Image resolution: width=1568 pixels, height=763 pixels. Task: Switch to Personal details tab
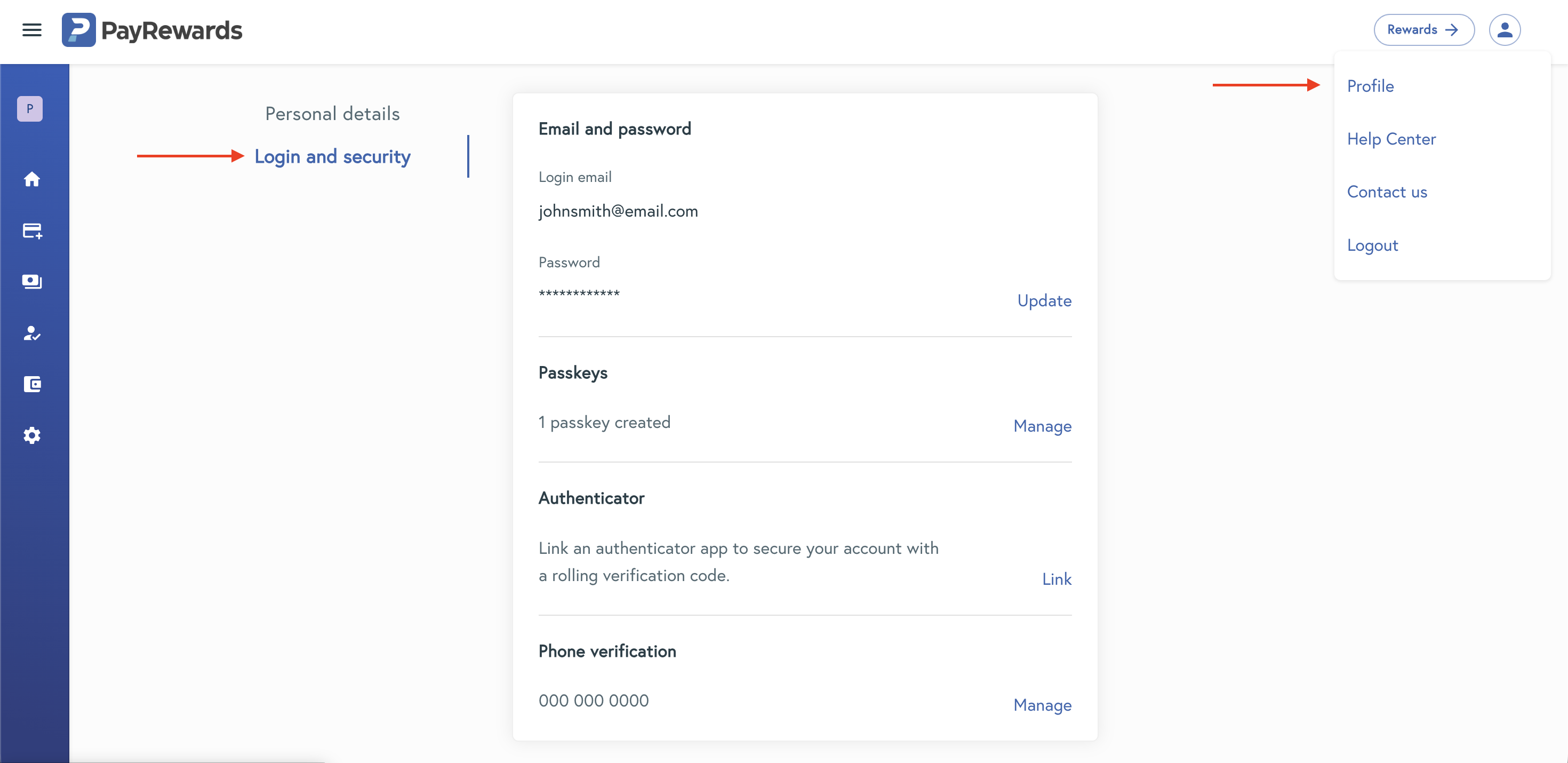(x=332, y=114)
